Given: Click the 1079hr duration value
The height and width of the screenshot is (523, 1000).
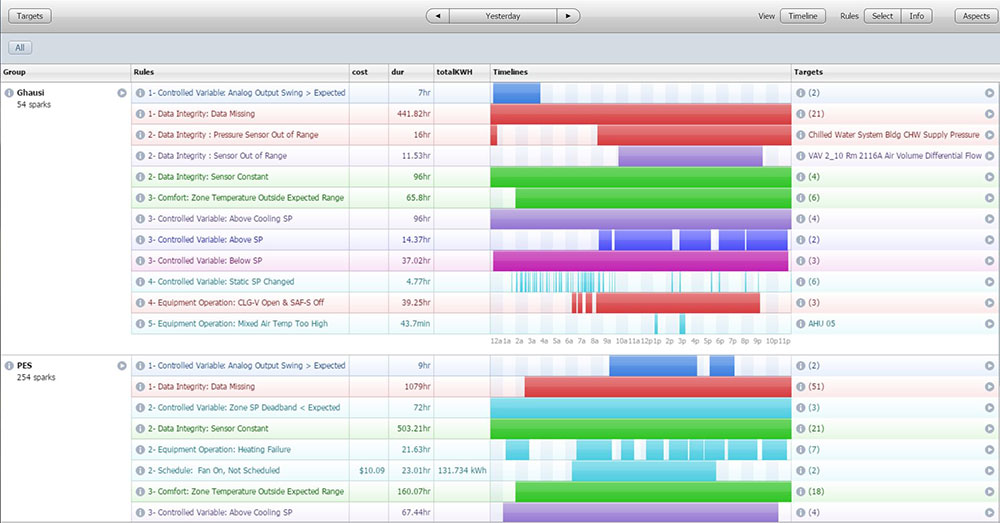Looking at the screenshot, I should (x=418, y=387).
